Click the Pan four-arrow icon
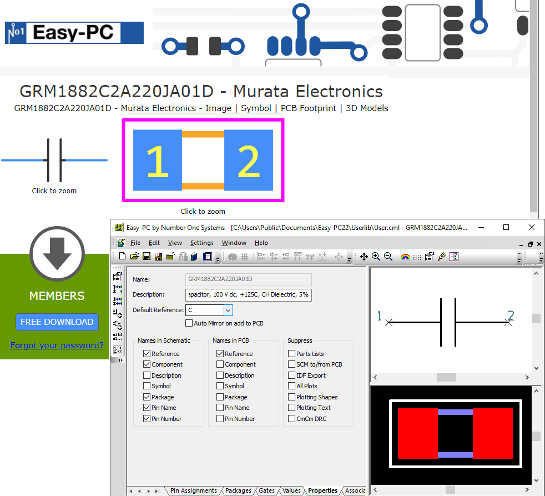 364,257
